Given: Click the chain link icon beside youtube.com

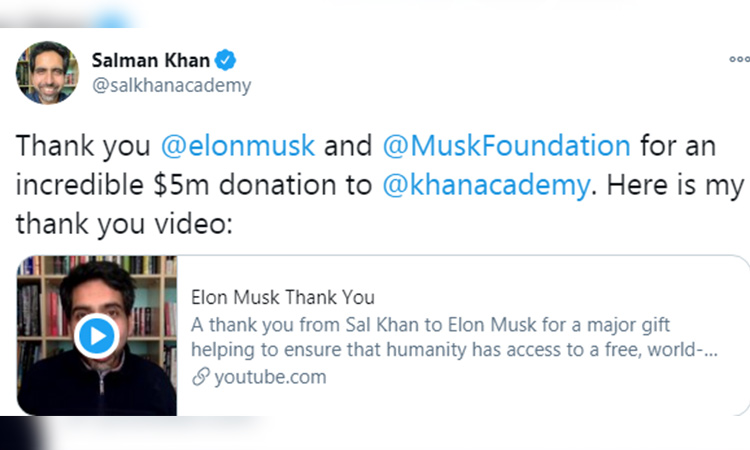Looking at the screenshot, I should point(200,377).
